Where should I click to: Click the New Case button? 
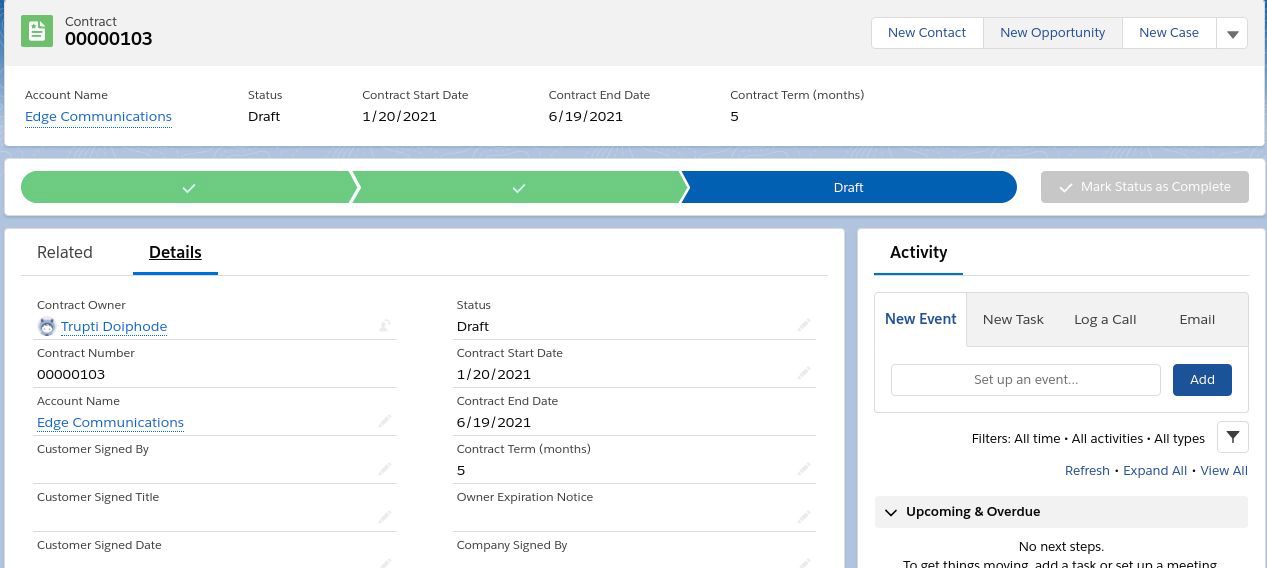(1168, 33)
